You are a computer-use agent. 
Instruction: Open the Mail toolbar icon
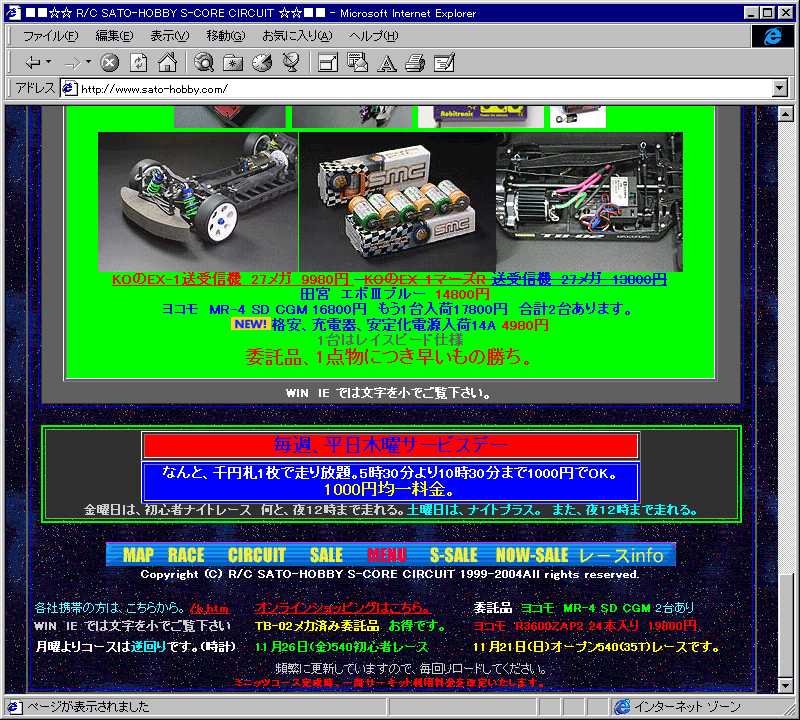(357, 62)
